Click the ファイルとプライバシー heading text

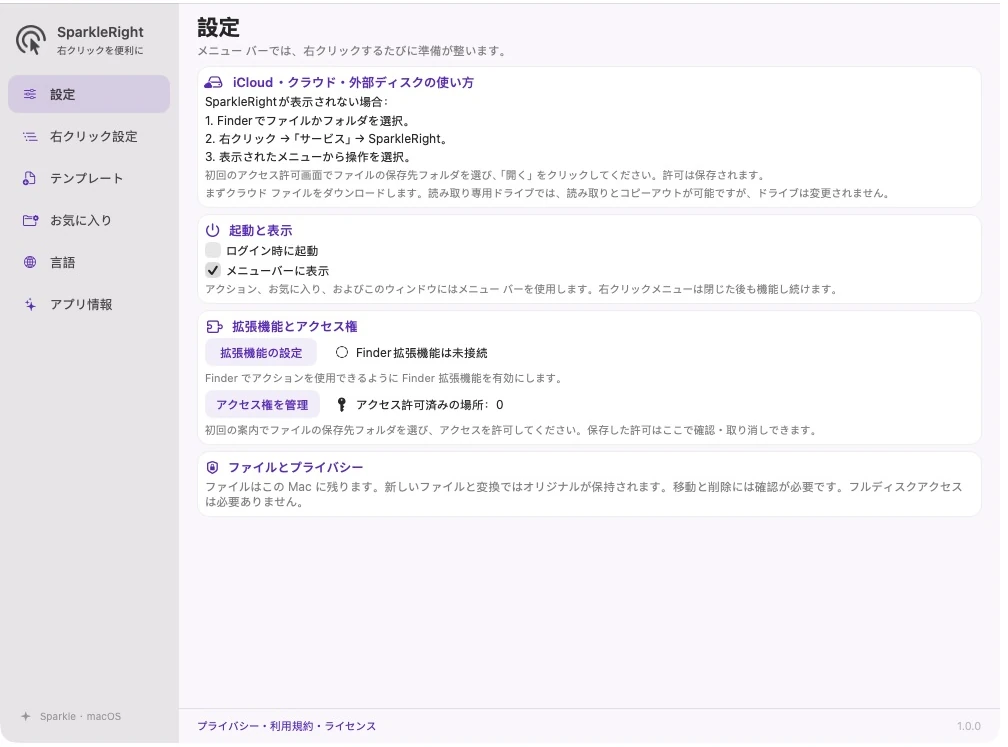[x=296, y=467]
